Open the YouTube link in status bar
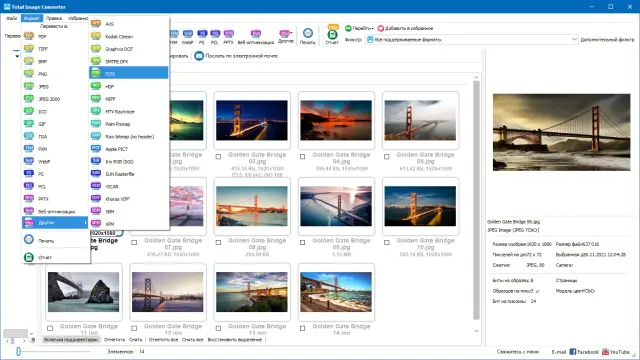The width and height of the screenshot is (640, 360). pyautogui.click(x=616, y=352)
